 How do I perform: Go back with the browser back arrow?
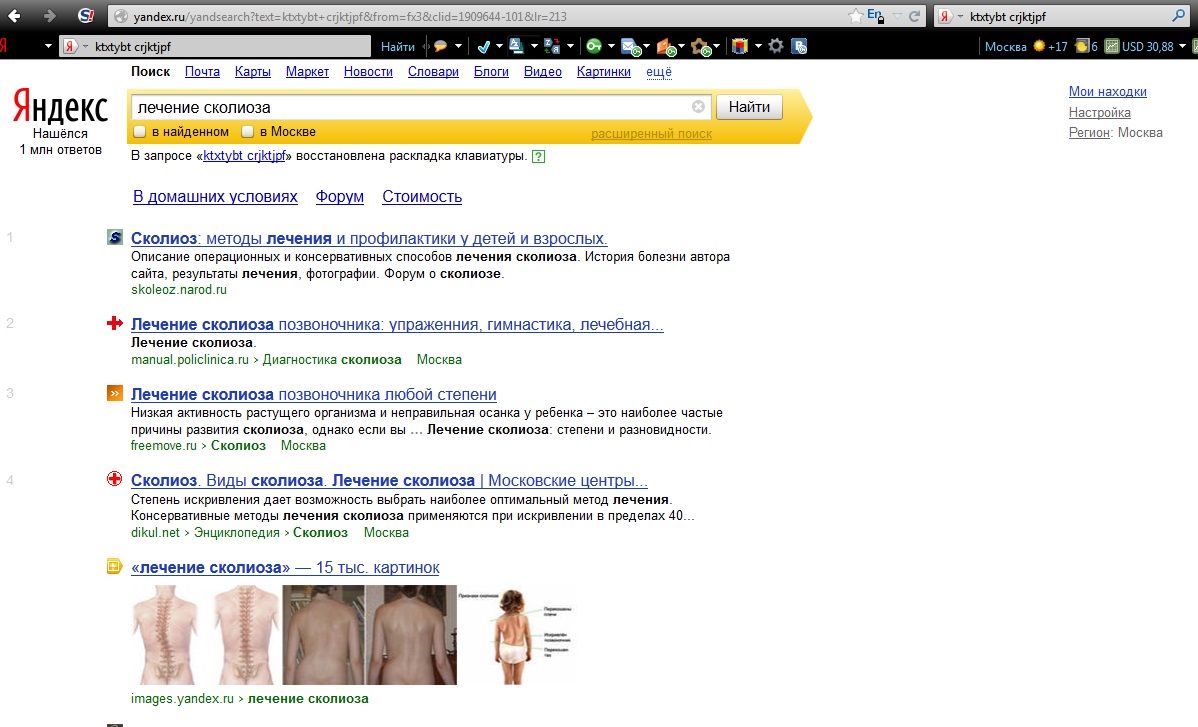pyautogui.click(x=14, y=16)
